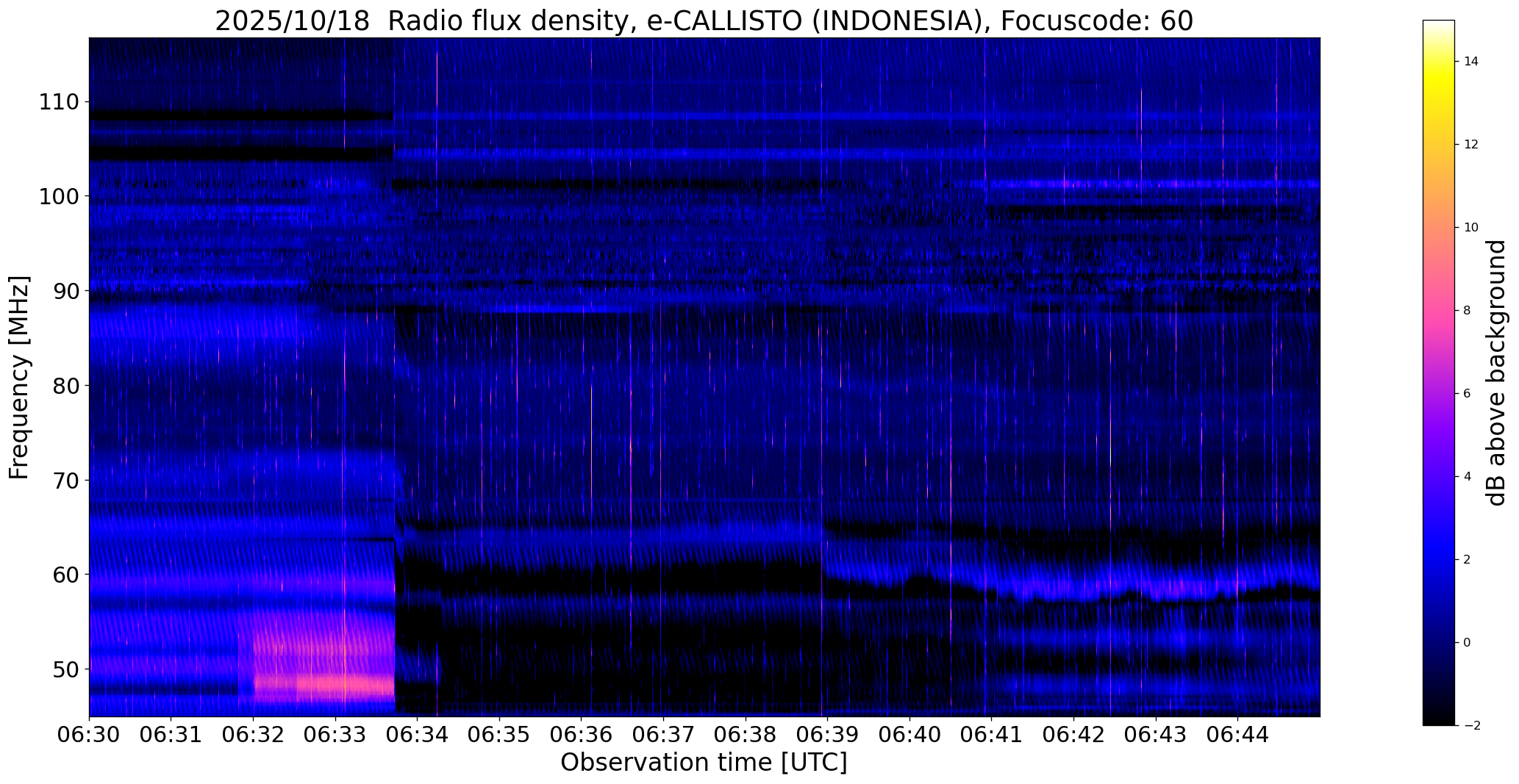Click the dark band at 104 MHz before 06:33
This screenshot has width=1519, height=784.
(x=241, y=154)
